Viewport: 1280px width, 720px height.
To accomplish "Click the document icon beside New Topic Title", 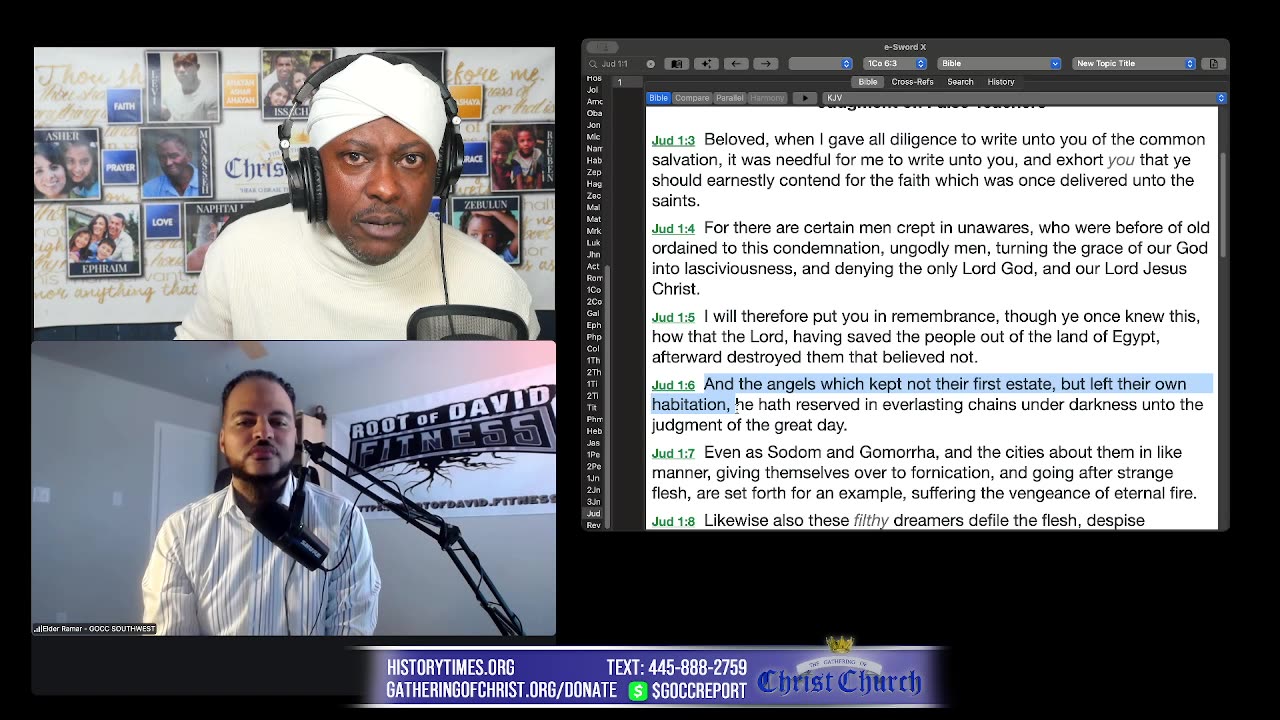I will coord(1214,64).
